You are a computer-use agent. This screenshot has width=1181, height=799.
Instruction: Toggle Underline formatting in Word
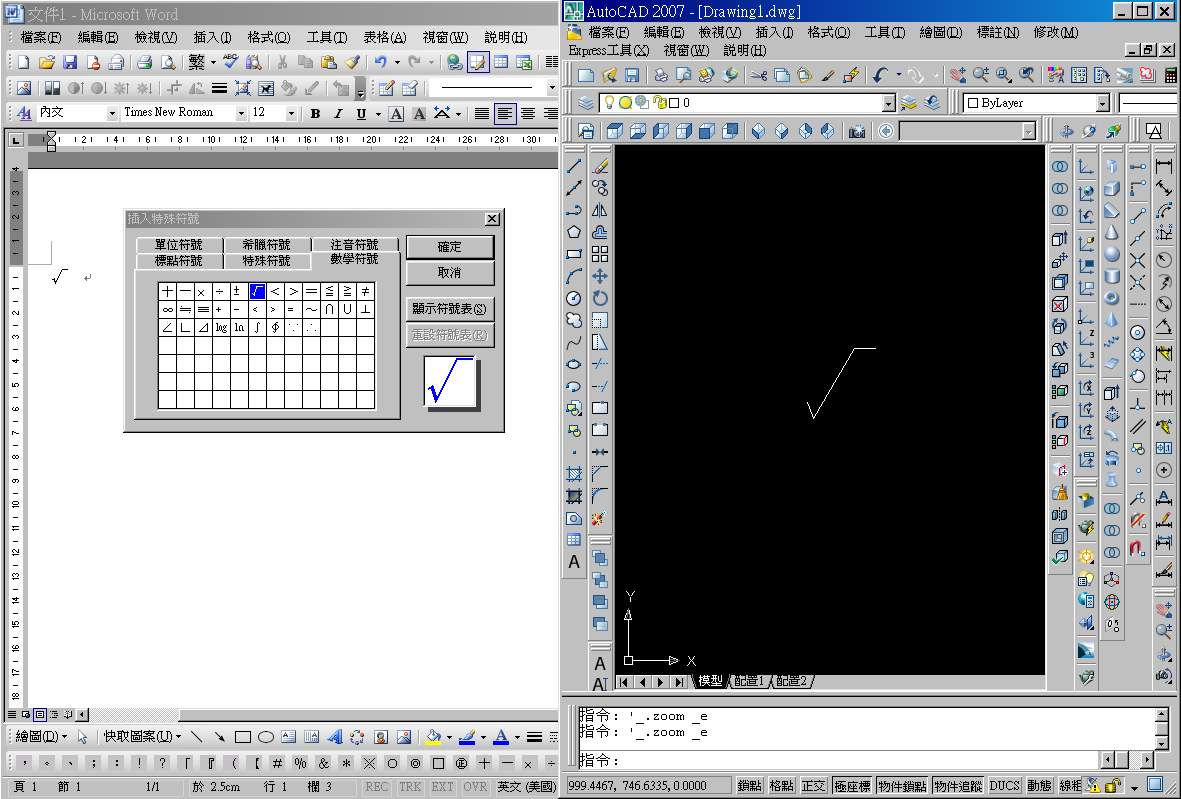(x=362, y=114)
